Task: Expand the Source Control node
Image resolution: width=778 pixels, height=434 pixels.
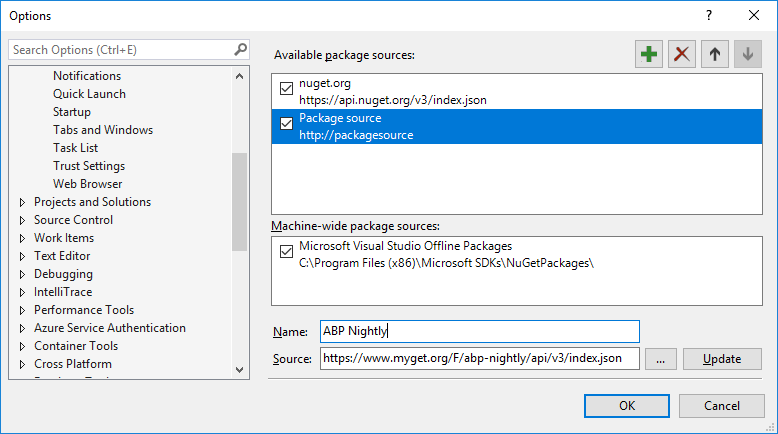Action: coord(23,221)
